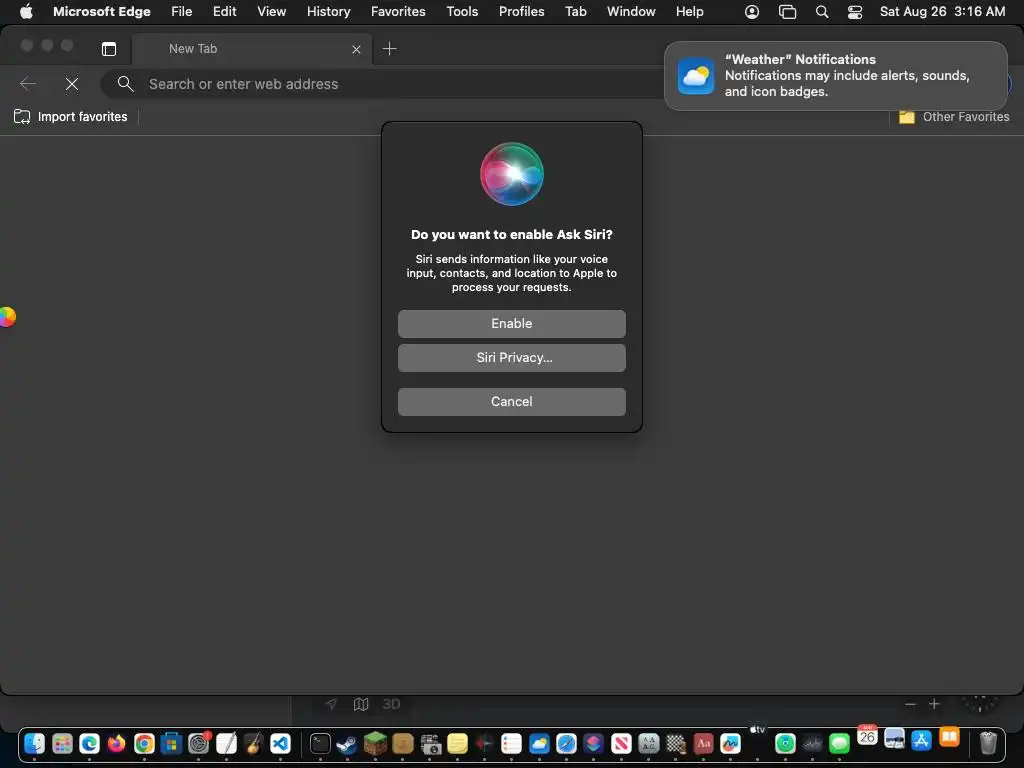1024x768 pixels.
Task: Close the New Tab tab
Action: tap(356, 49)
